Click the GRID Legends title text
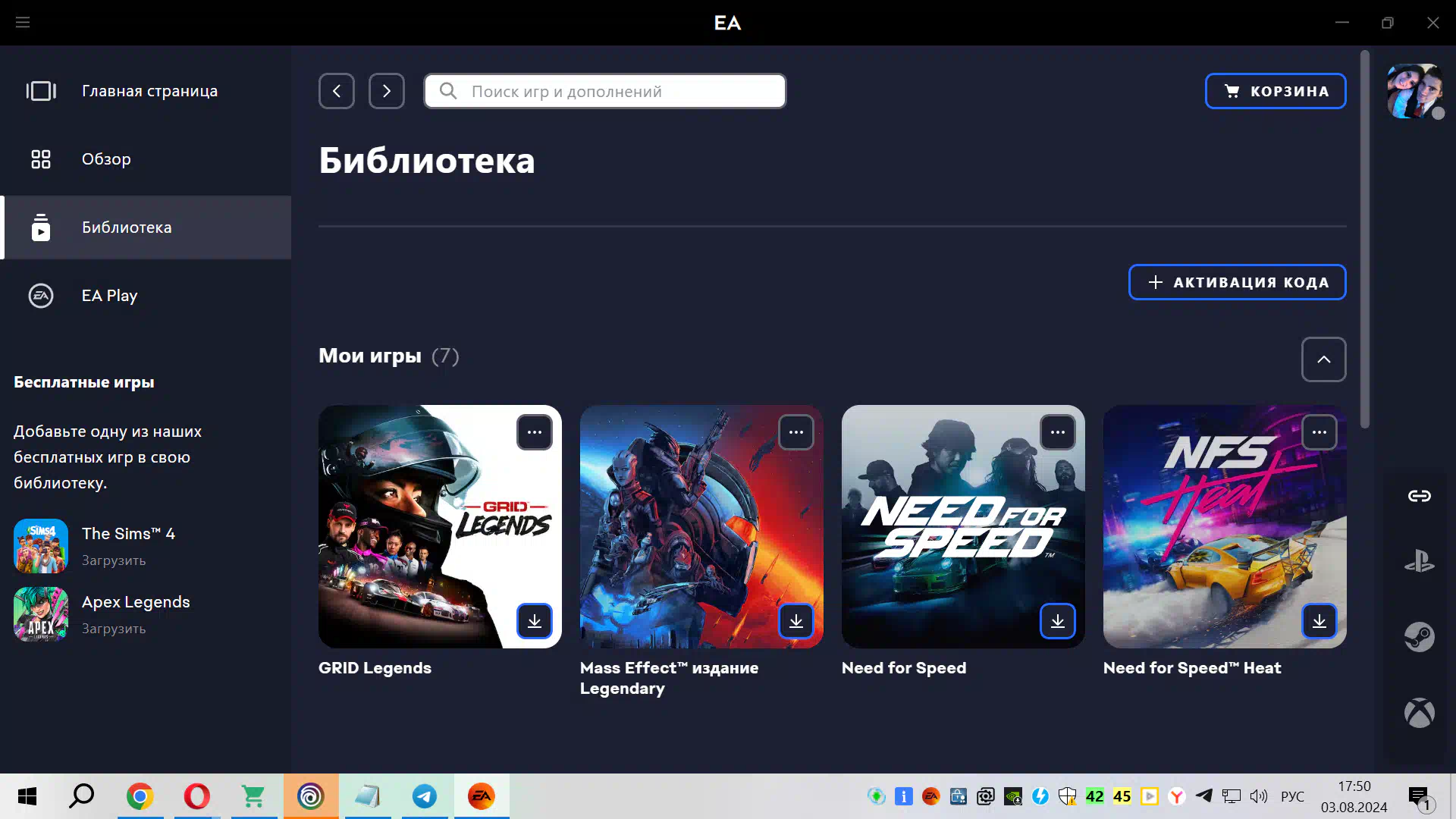 (375, 668)
